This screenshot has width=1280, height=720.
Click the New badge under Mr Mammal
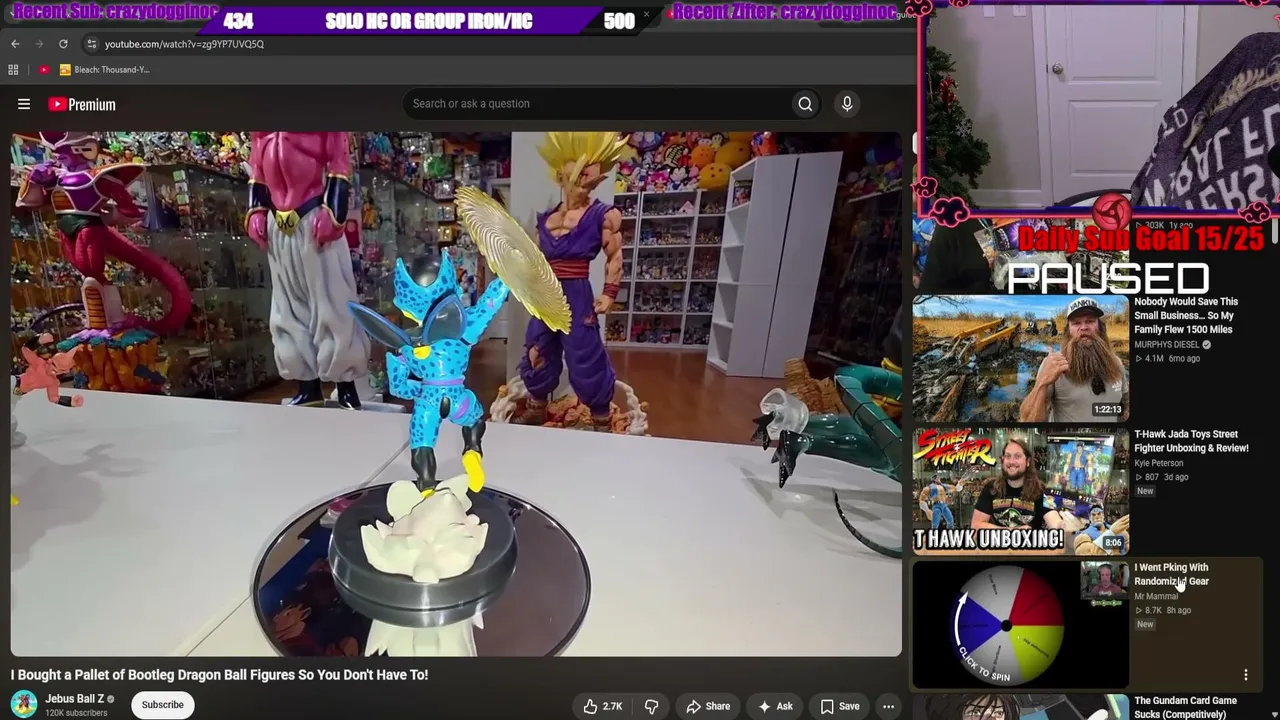coord(1145,624)
